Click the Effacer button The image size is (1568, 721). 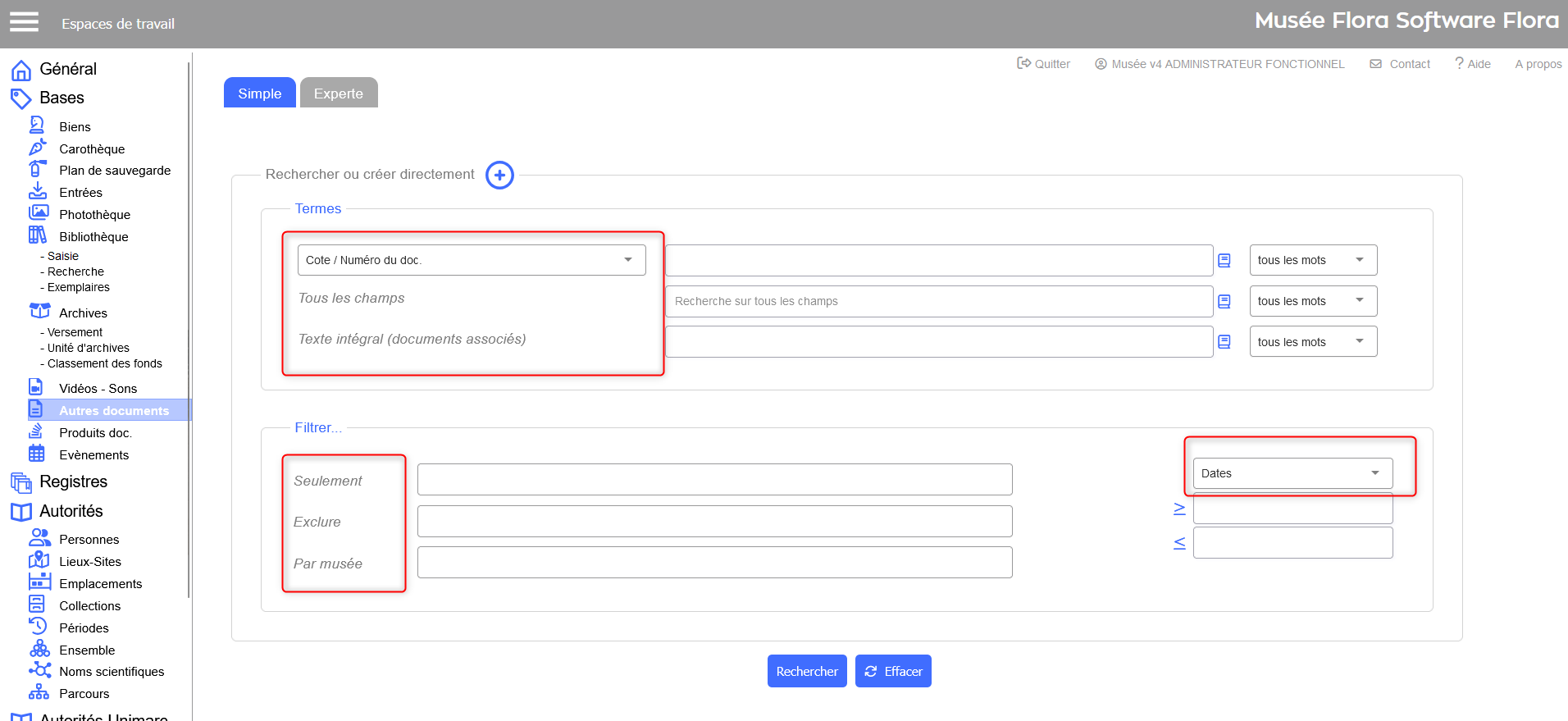(893, 671)
